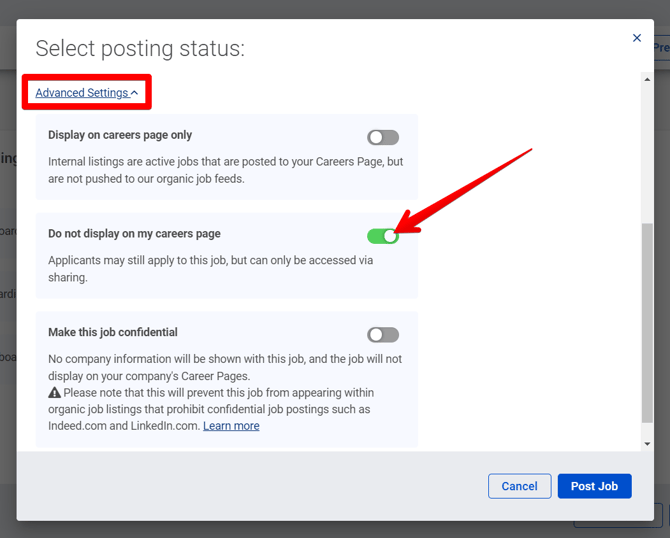670x538 pixels.
Task: Click scrollbar track above the thumb
Action: tap(647, 150)
